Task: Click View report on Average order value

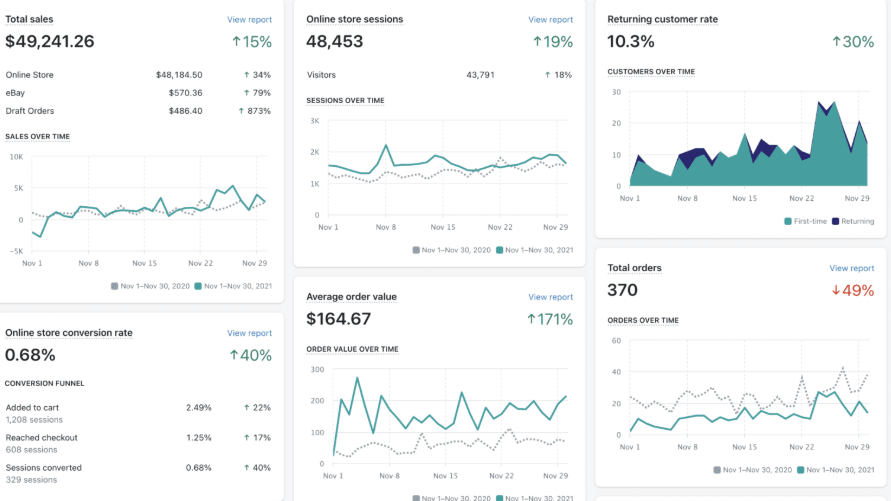Action: click(550, 297)
